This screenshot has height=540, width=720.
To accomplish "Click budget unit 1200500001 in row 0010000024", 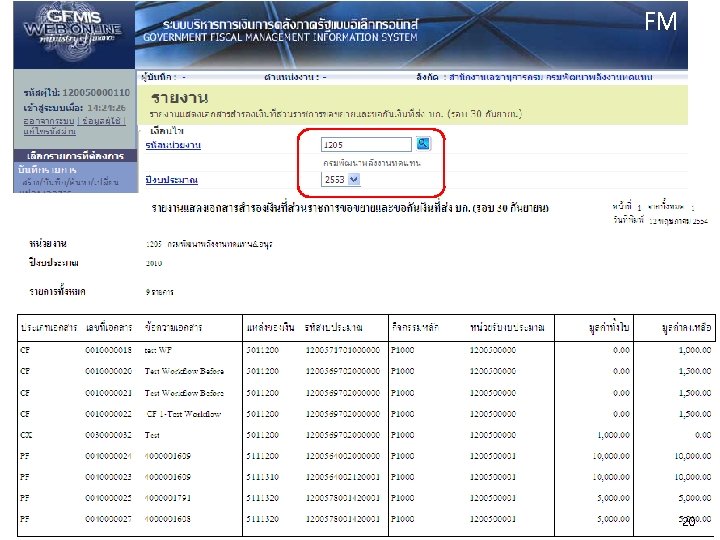I will 492,456.
